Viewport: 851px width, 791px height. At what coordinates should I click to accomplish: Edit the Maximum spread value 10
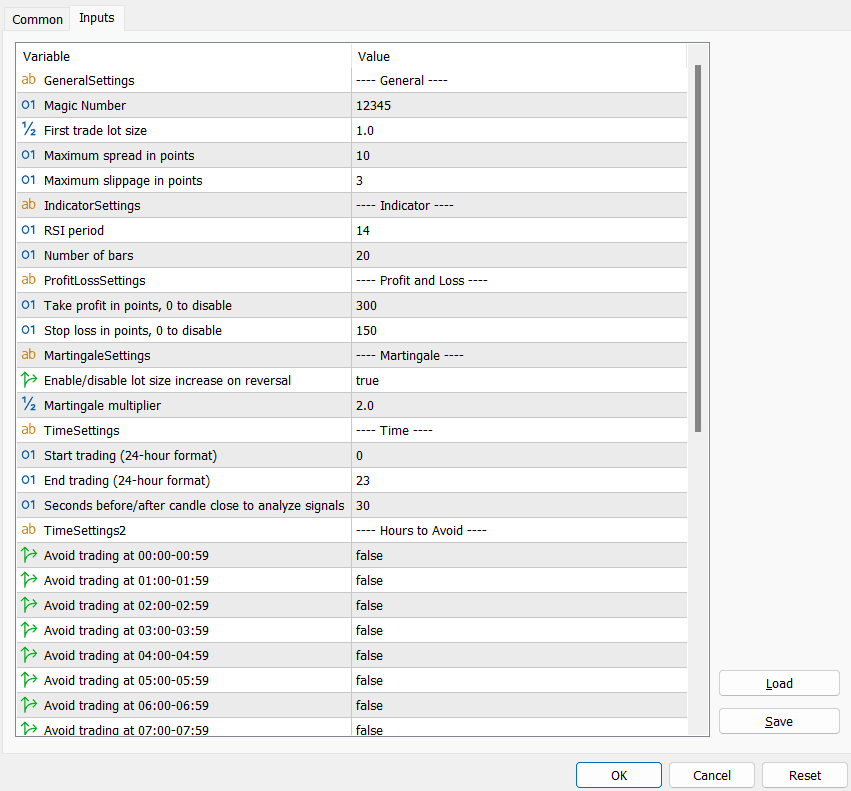pyautogui.click(x=519, y=155)
